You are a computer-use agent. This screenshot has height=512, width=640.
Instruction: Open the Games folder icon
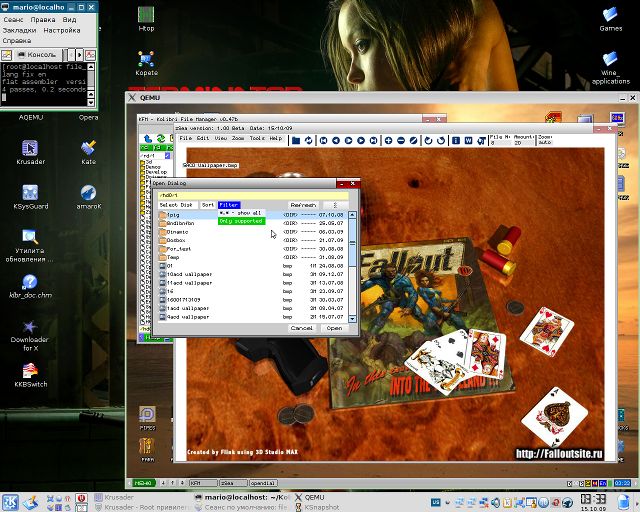pyautogui.click(x=610, y=15)
